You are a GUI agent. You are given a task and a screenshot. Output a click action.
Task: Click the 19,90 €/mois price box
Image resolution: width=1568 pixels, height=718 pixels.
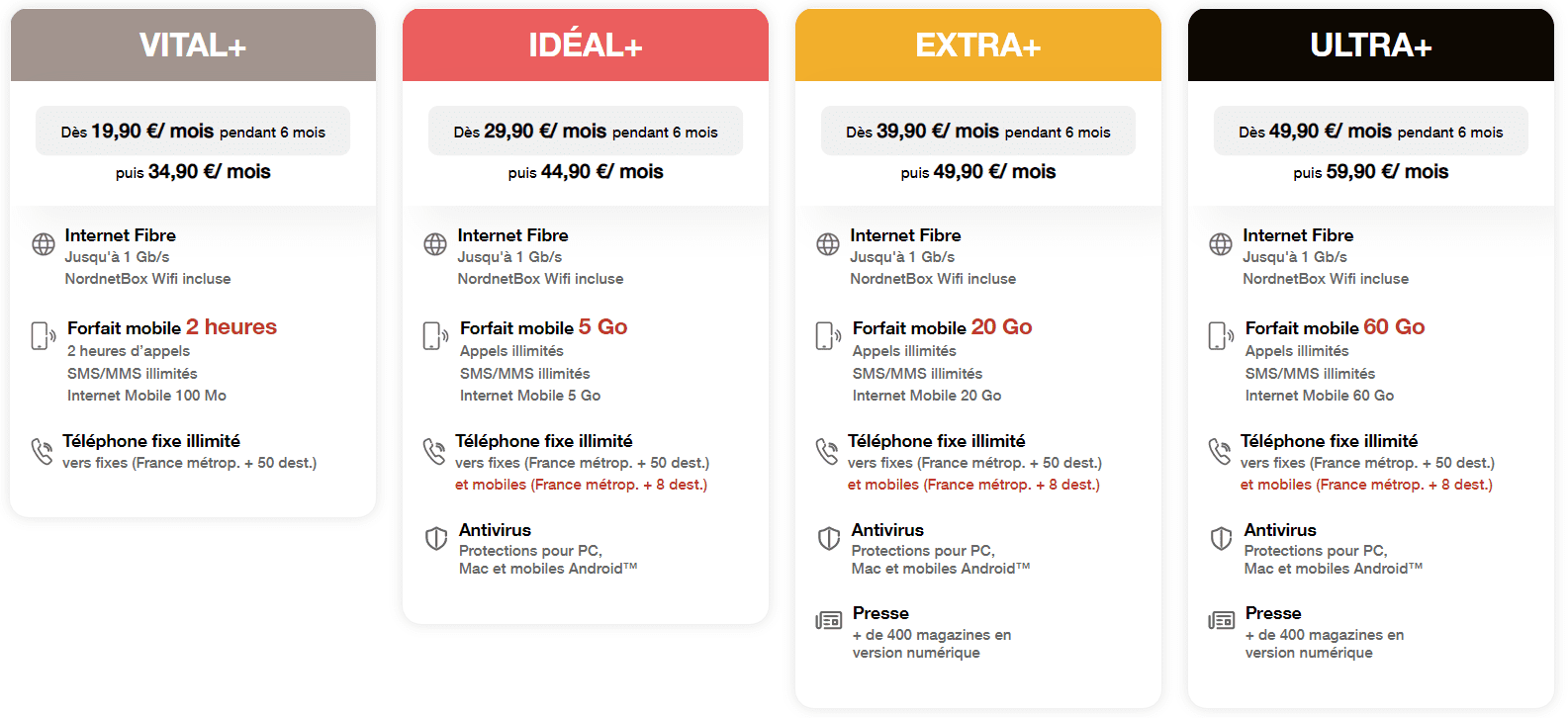click(193, 131)
